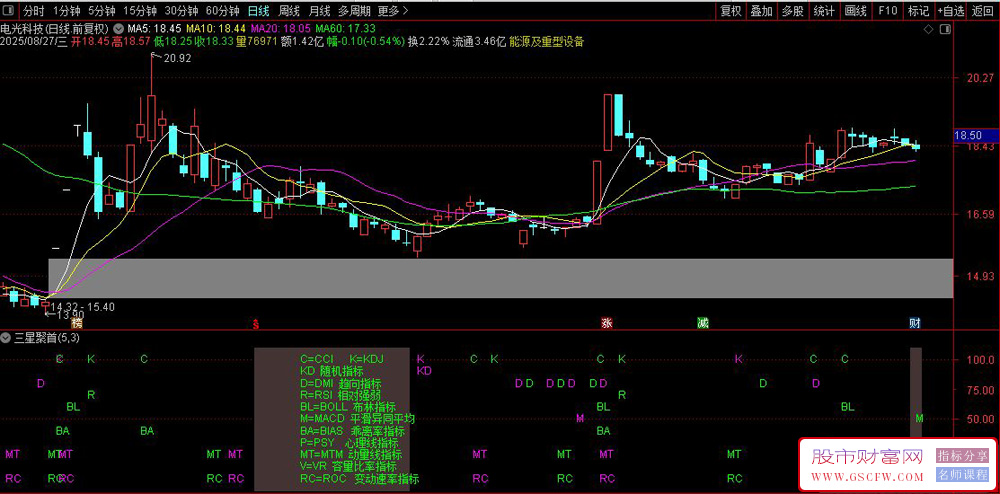The width and height of the screenshot is (1000, 494).
Task: Expand the 更多 periods menu
Action: pyautogui.click(x=393, y=11)
